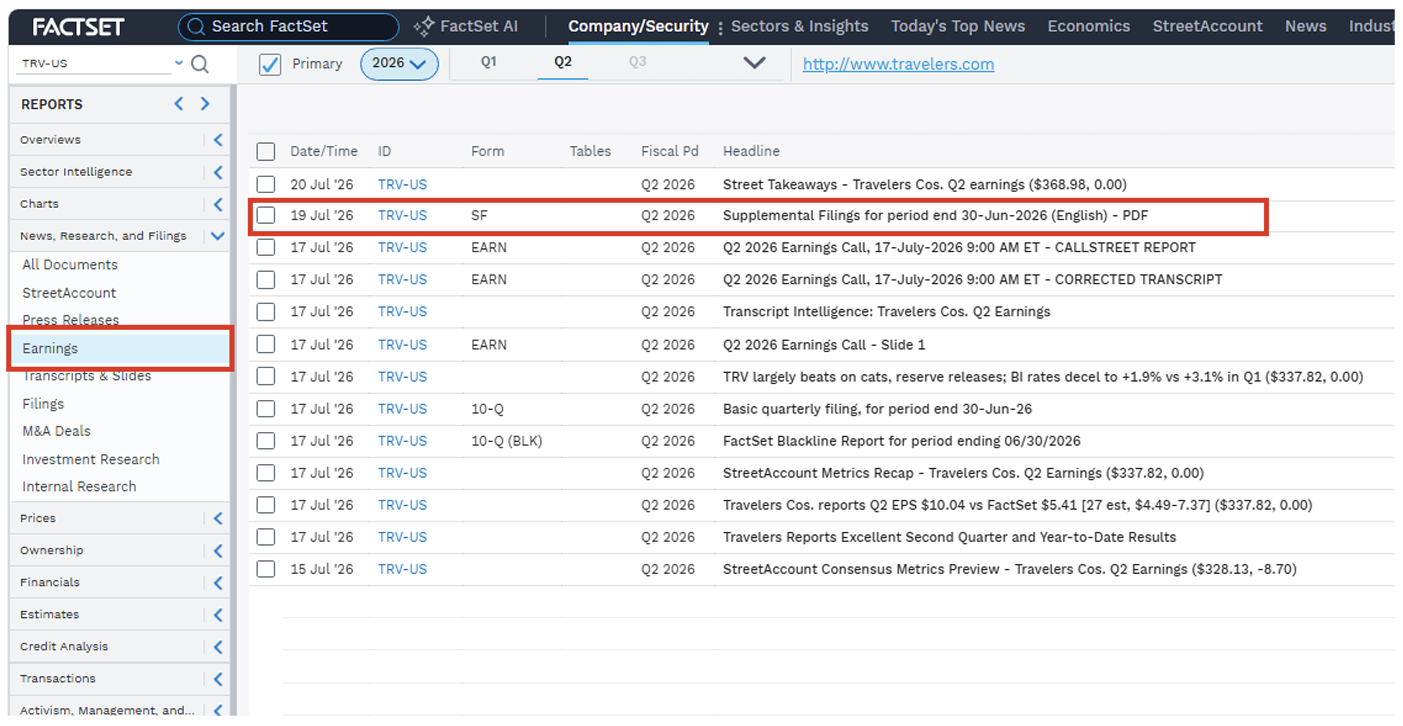Click the Form column header

488,151
